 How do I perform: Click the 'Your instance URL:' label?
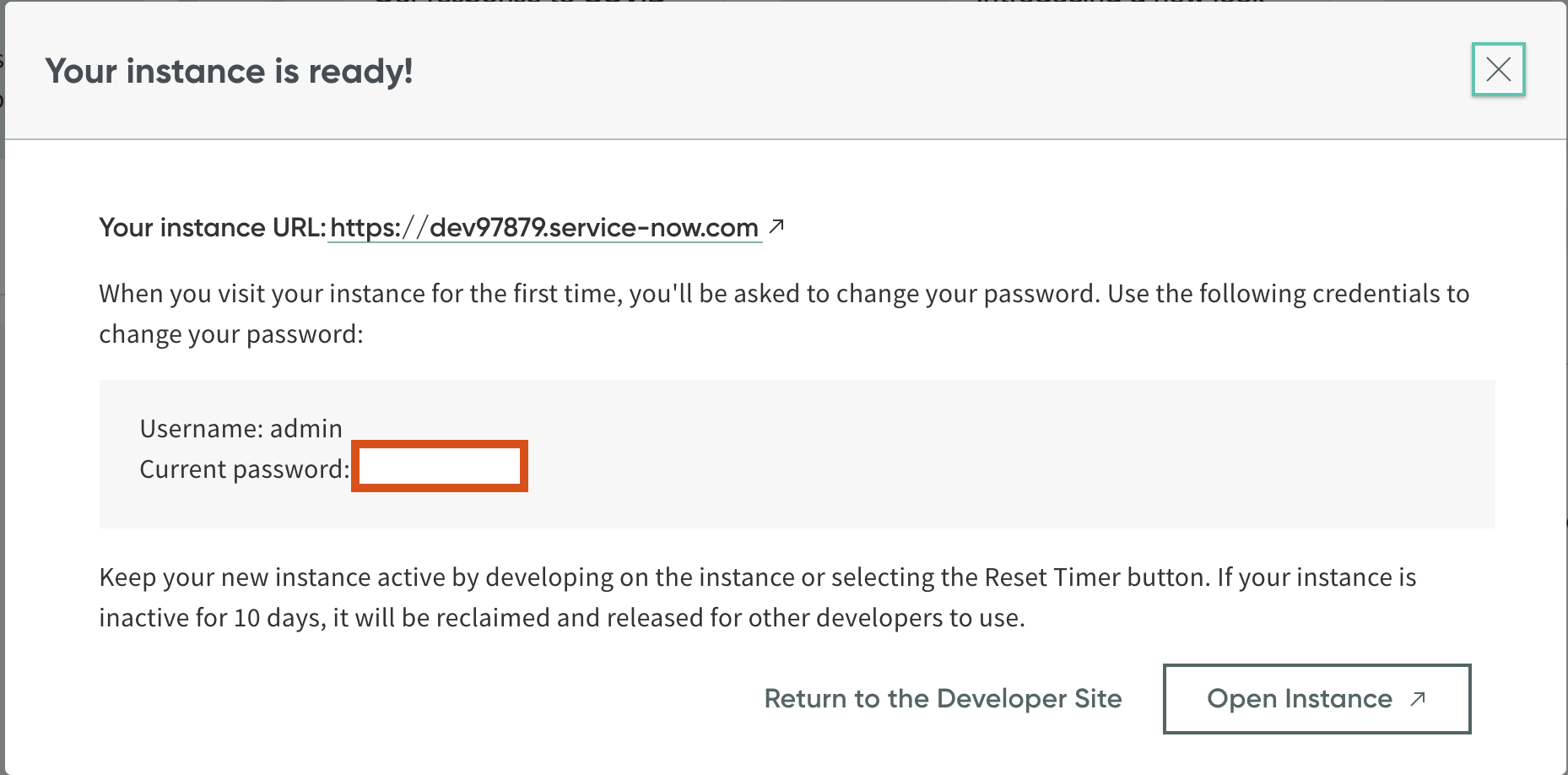coord(212,228)
